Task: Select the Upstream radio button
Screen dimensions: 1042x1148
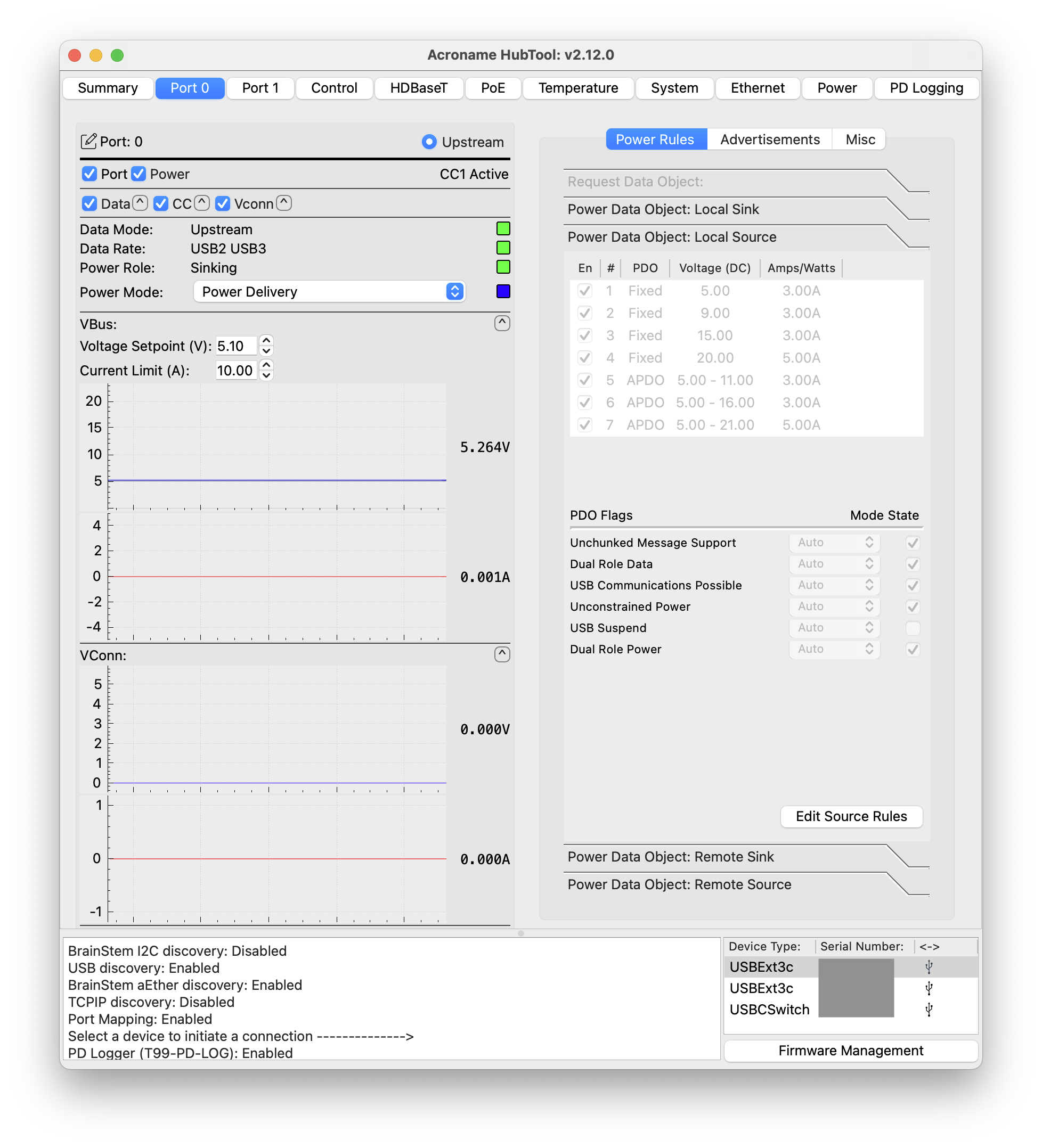Action: click(x=429, y=142)
